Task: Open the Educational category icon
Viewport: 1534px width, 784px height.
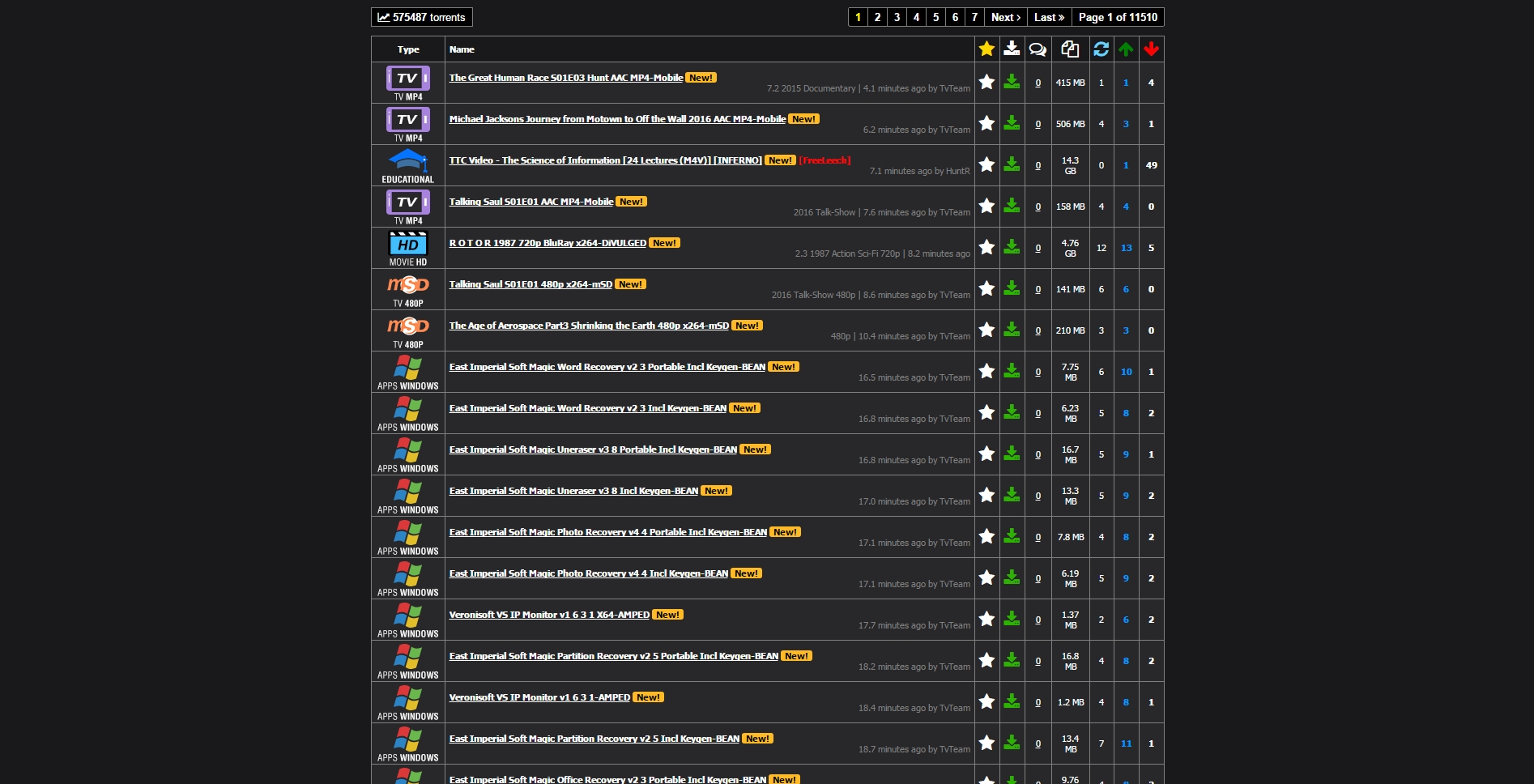Action: (x=408, y=160)
